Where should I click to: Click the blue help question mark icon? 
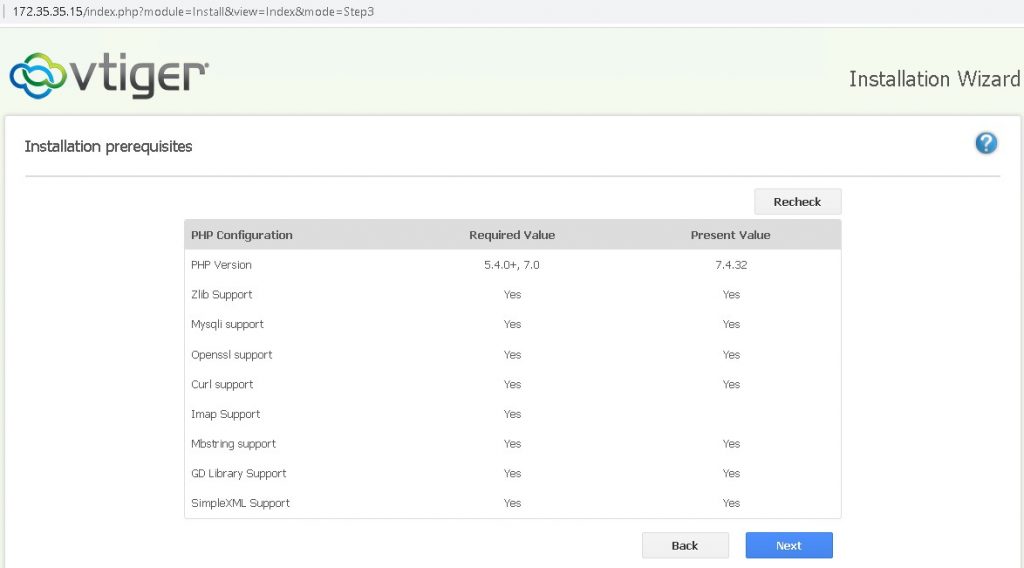[986, 144]
